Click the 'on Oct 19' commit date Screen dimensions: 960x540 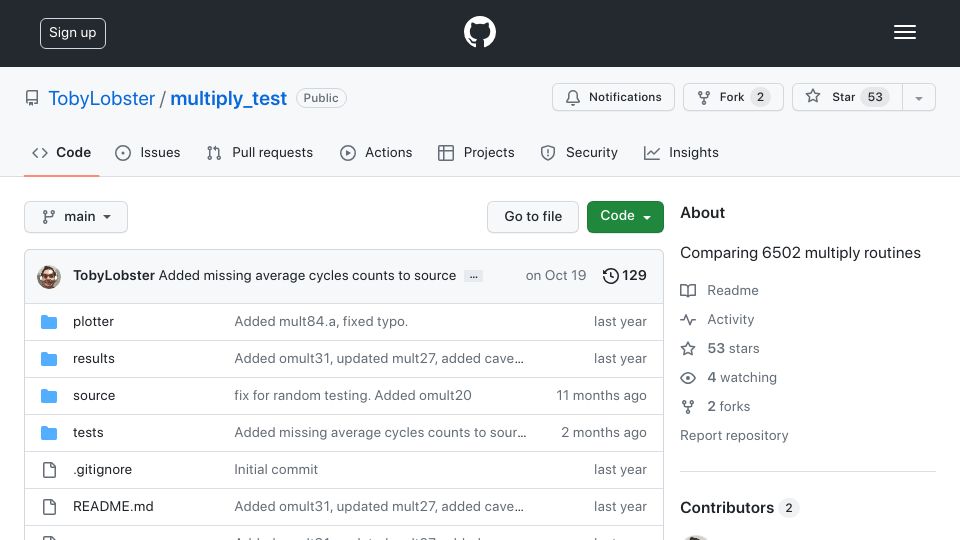tap(555, 276)
